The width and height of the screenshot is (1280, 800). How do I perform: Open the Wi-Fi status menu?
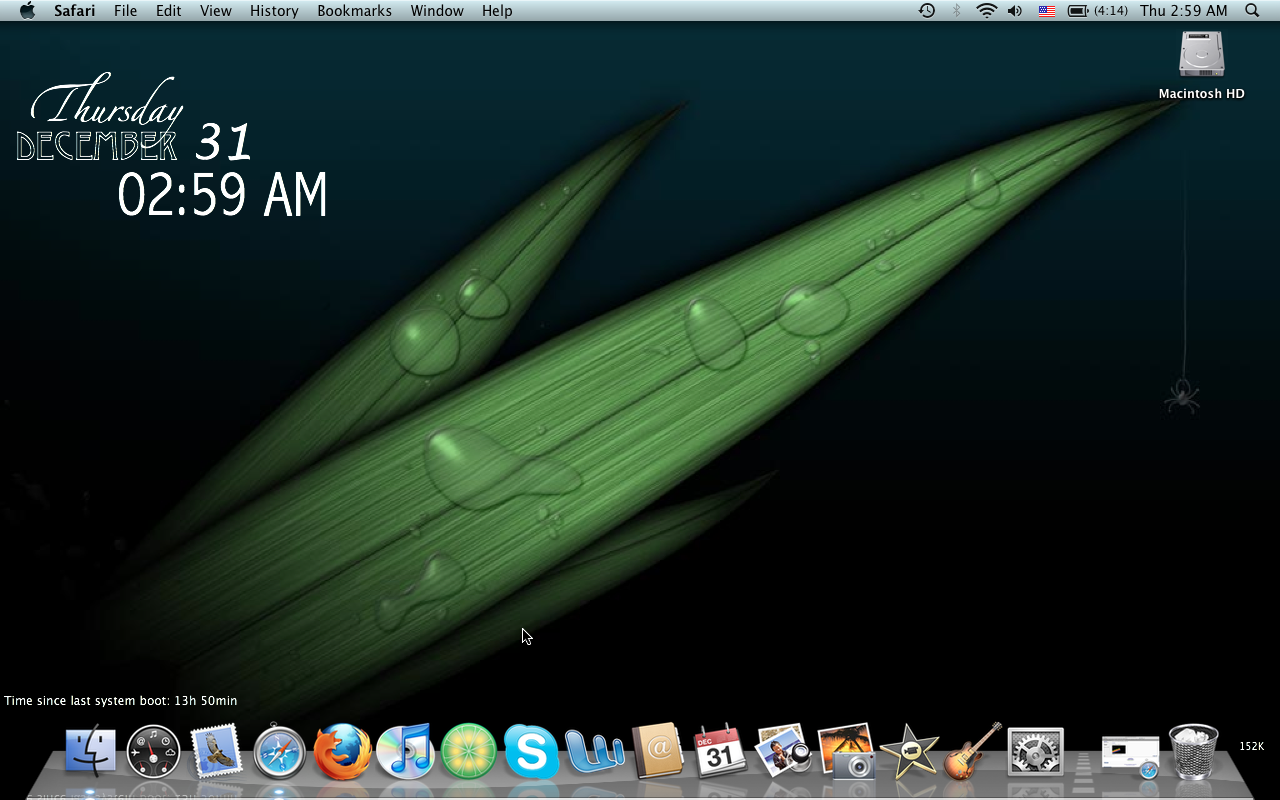987,11
